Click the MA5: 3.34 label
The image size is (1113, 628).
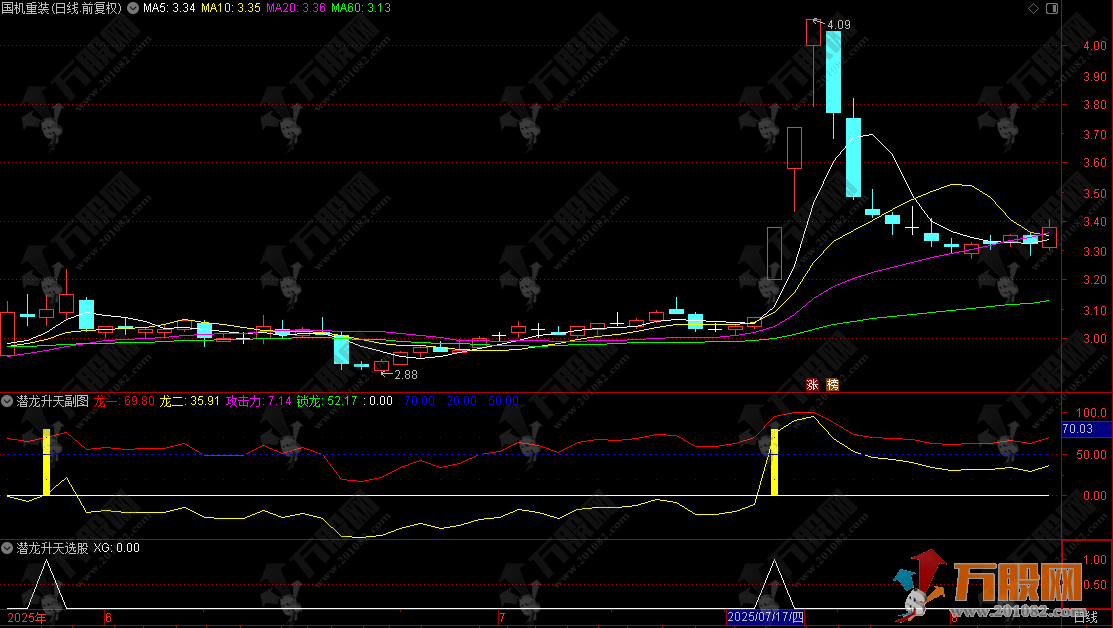tap(169, 9)
